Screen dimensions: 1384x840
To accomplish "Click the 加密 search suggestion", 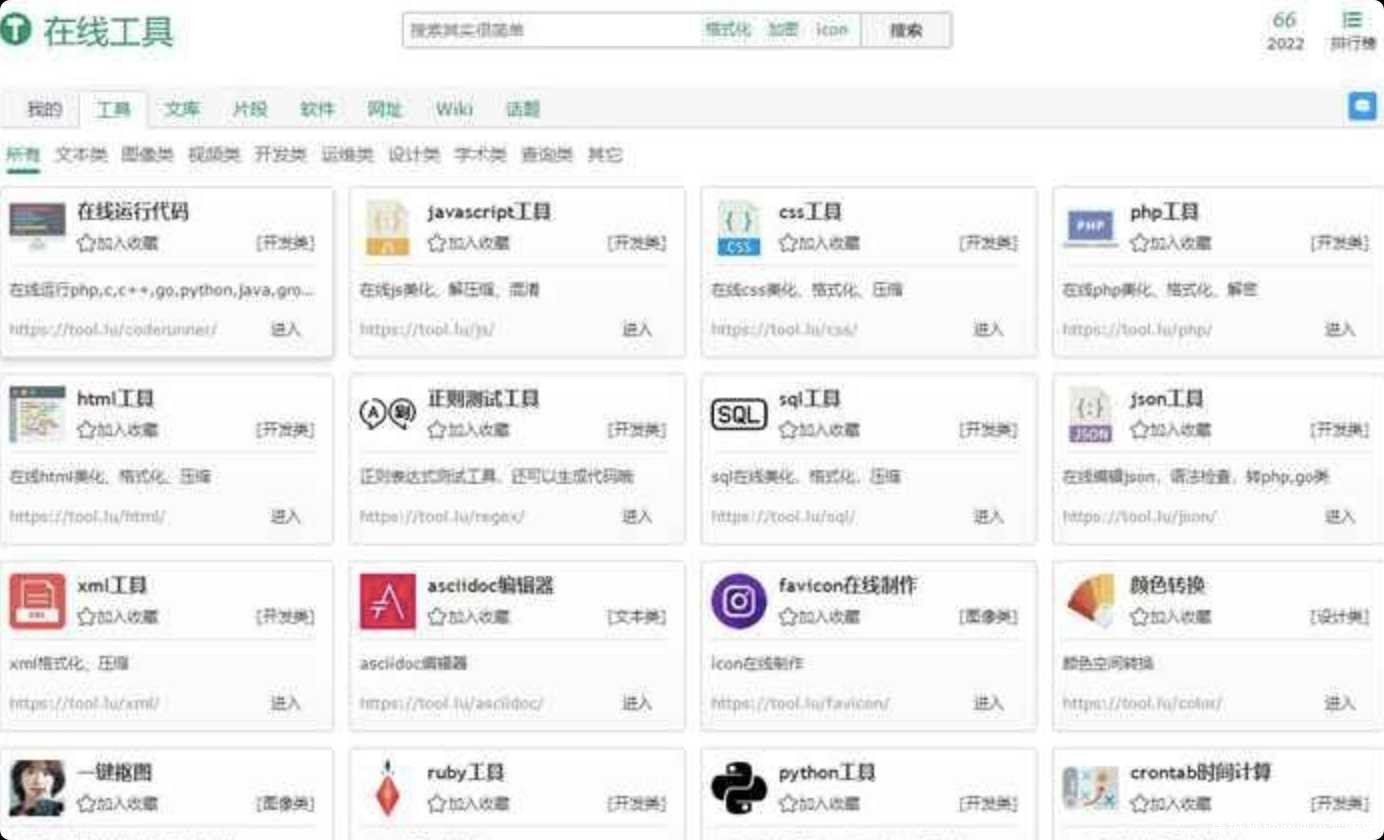I will tap(783, 30).
